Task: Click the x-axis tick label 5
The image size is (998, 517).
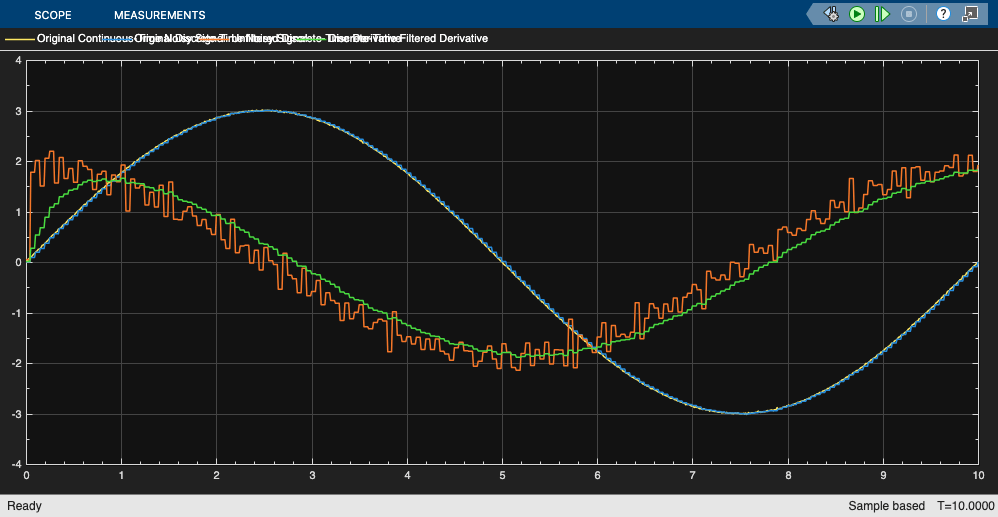Action: [502, 476]
